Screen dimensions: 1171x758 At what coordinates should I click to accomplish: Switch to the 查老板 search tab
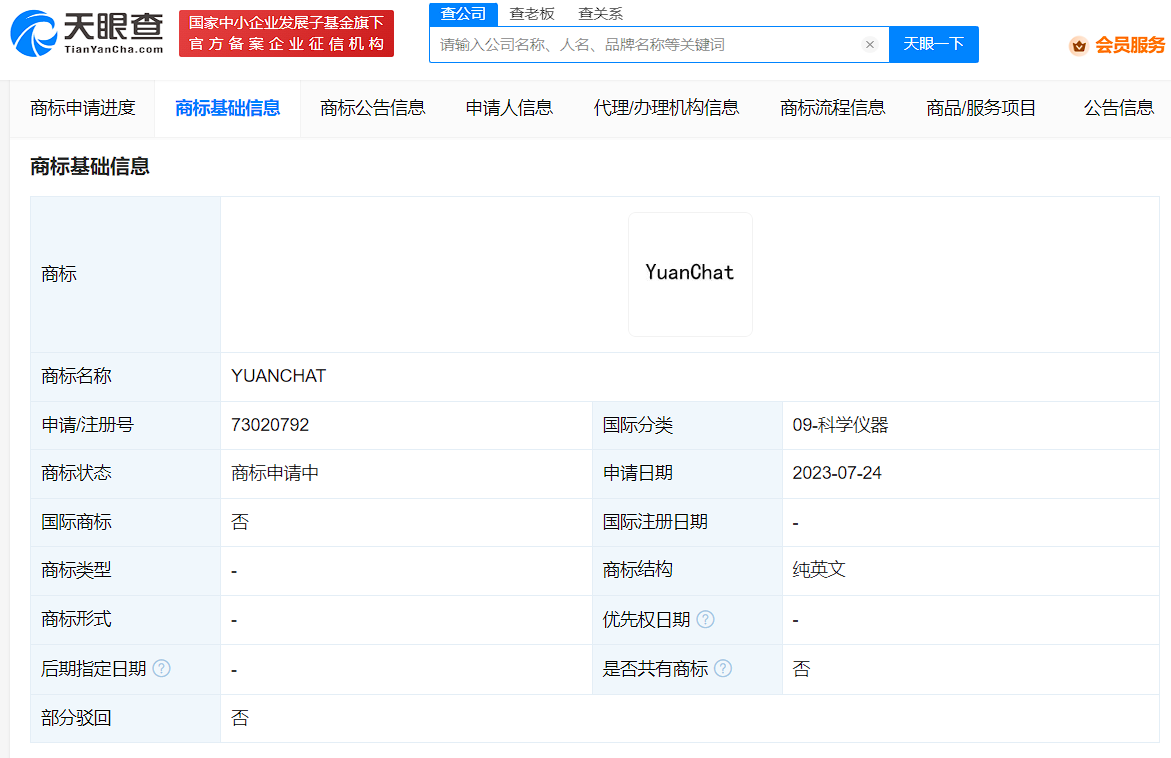pos(532,13)
